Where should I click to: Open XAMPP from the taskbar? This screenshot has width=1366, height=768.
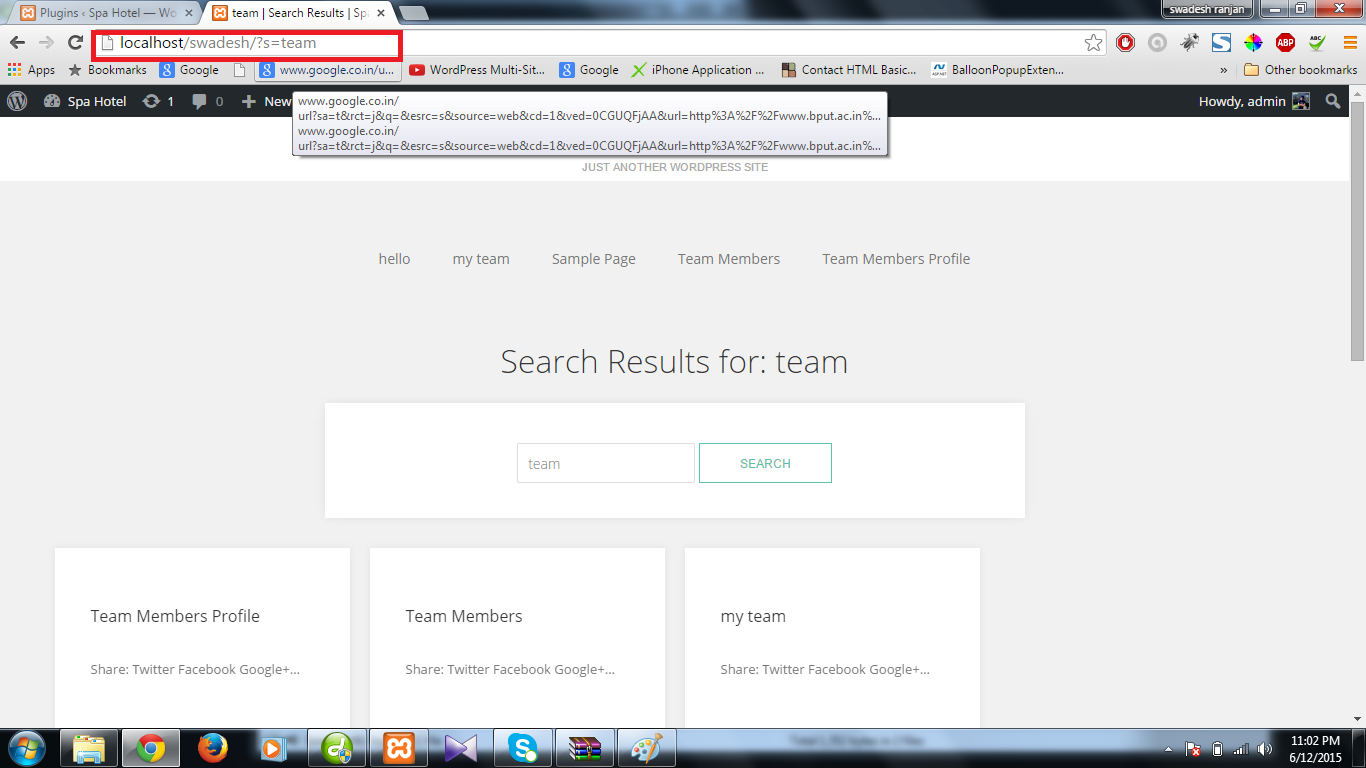(399, 748)
